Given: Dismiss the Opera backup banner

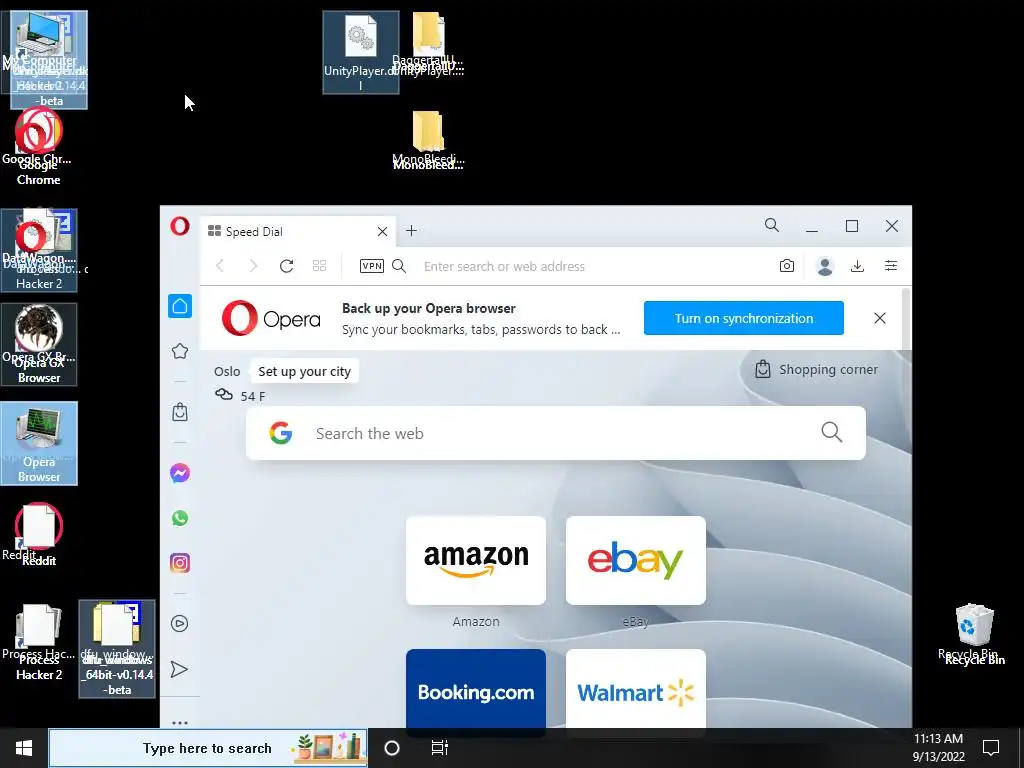Looking at the screenshot, I should [x=880, y=318].
